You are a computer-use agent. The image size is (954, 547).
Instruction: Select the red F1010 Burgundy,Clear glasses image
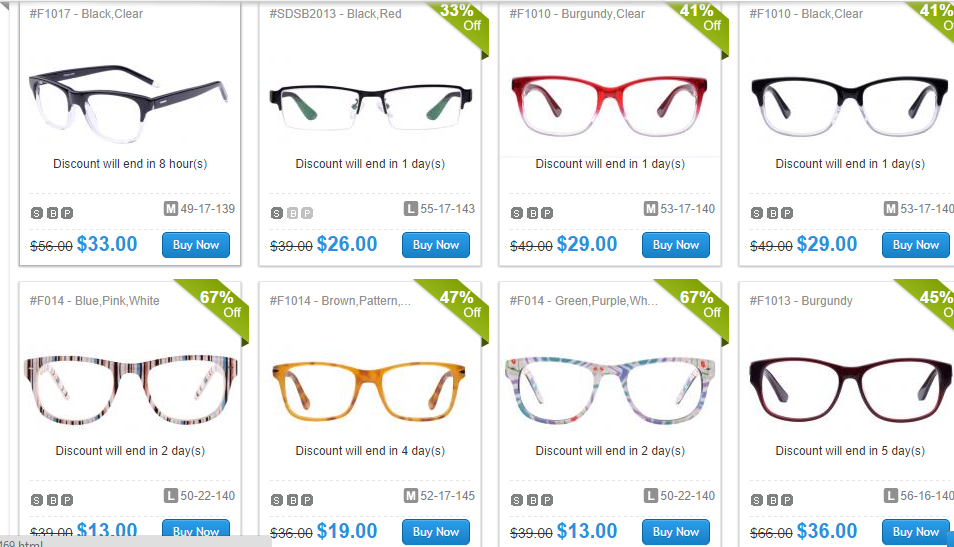(x=610, y=105)
